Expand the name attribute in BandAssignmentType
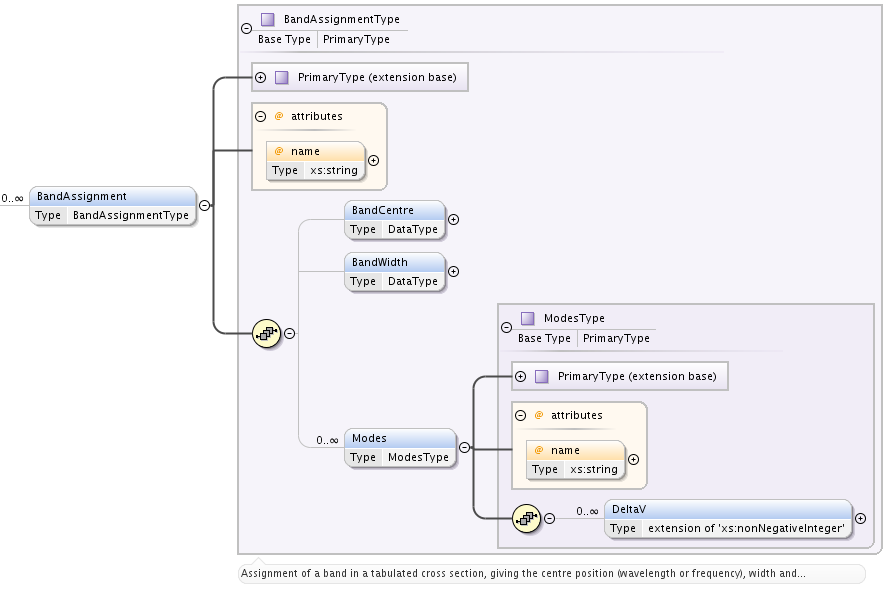 [373, 161]
